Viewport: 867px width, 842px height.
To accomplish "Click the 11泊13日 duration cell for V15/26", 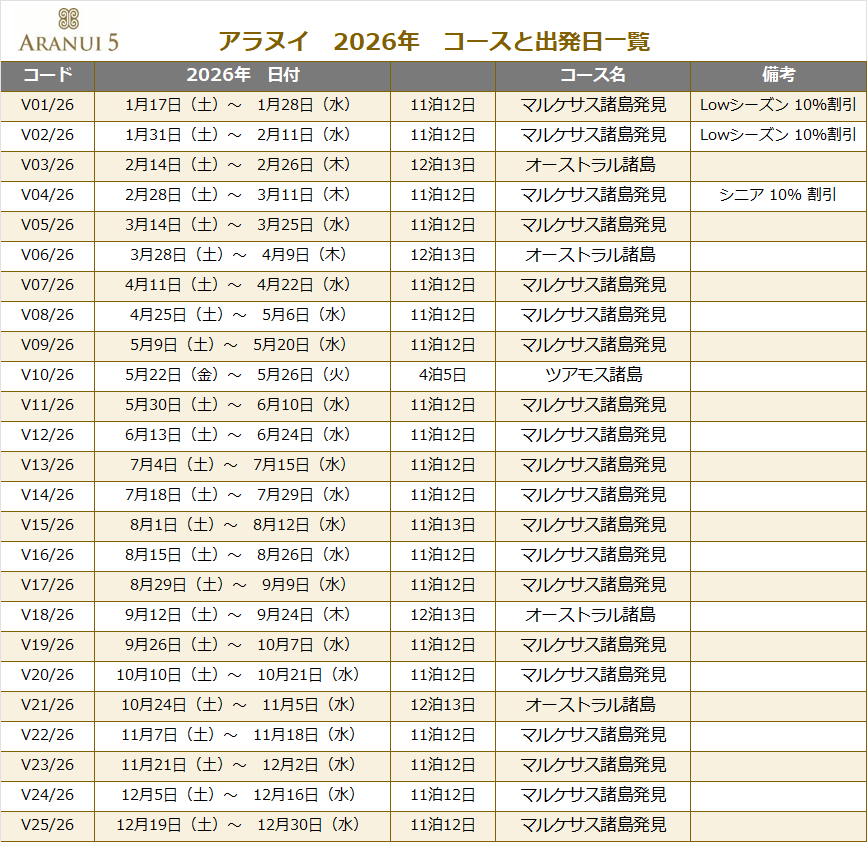I will [x=442, y=525].
